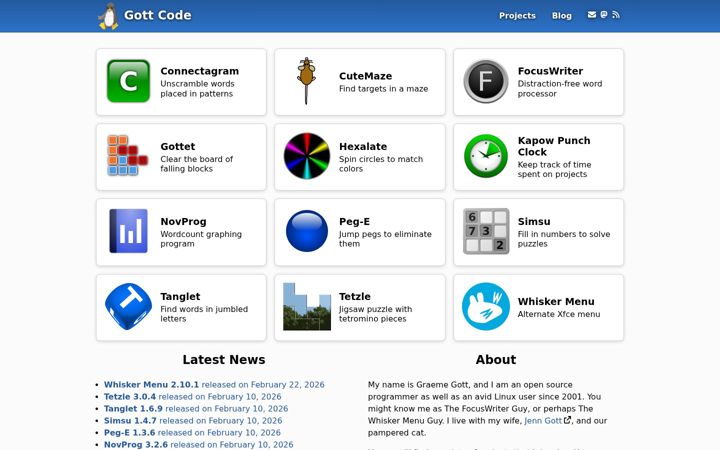720x450 pixels.
Task: Click the Kapow Punch Clock green clock icon
Action: pos(486,156)
